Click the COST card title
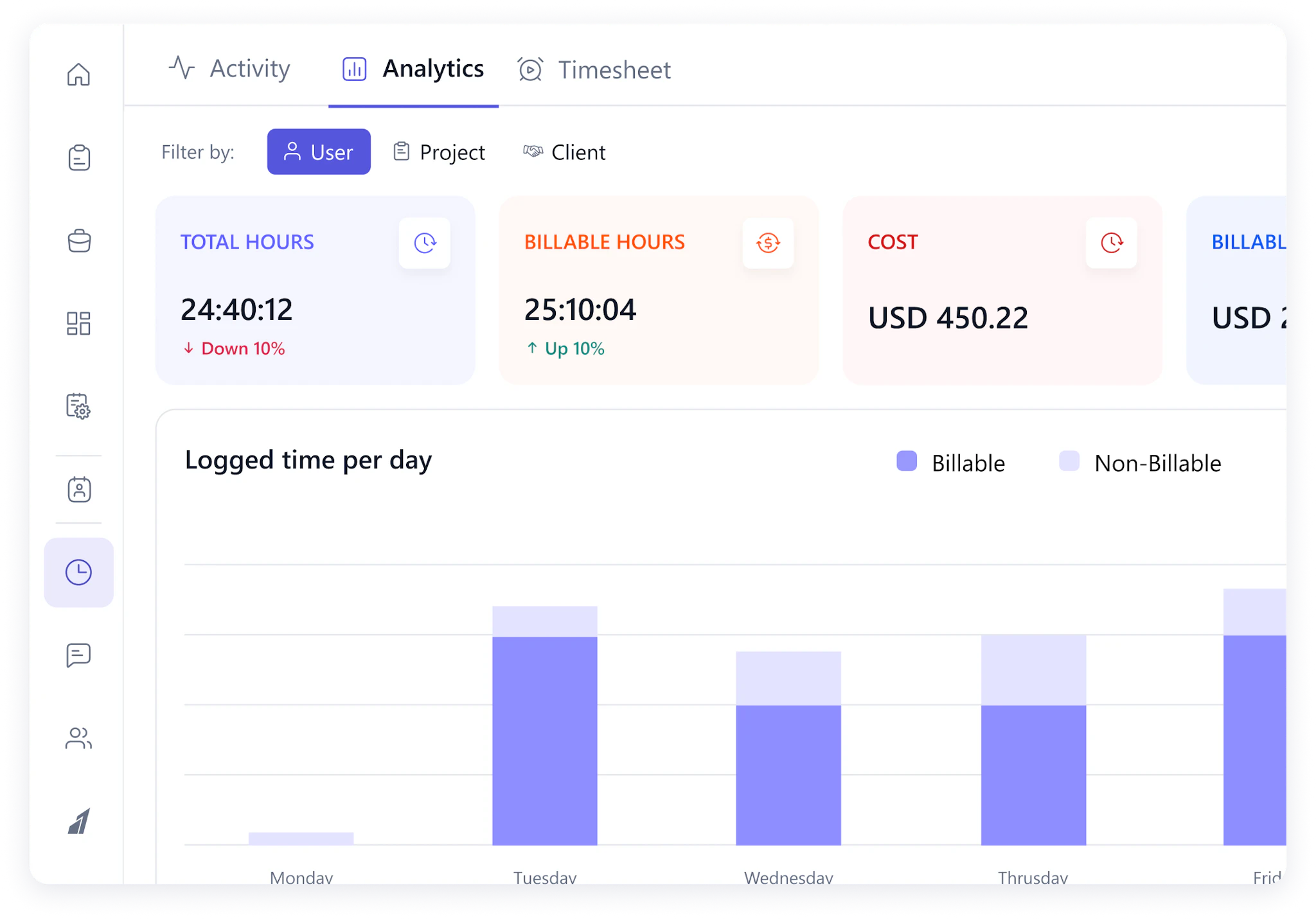The height and width of the screenshot is (920, 1316). tap(893, 242)
